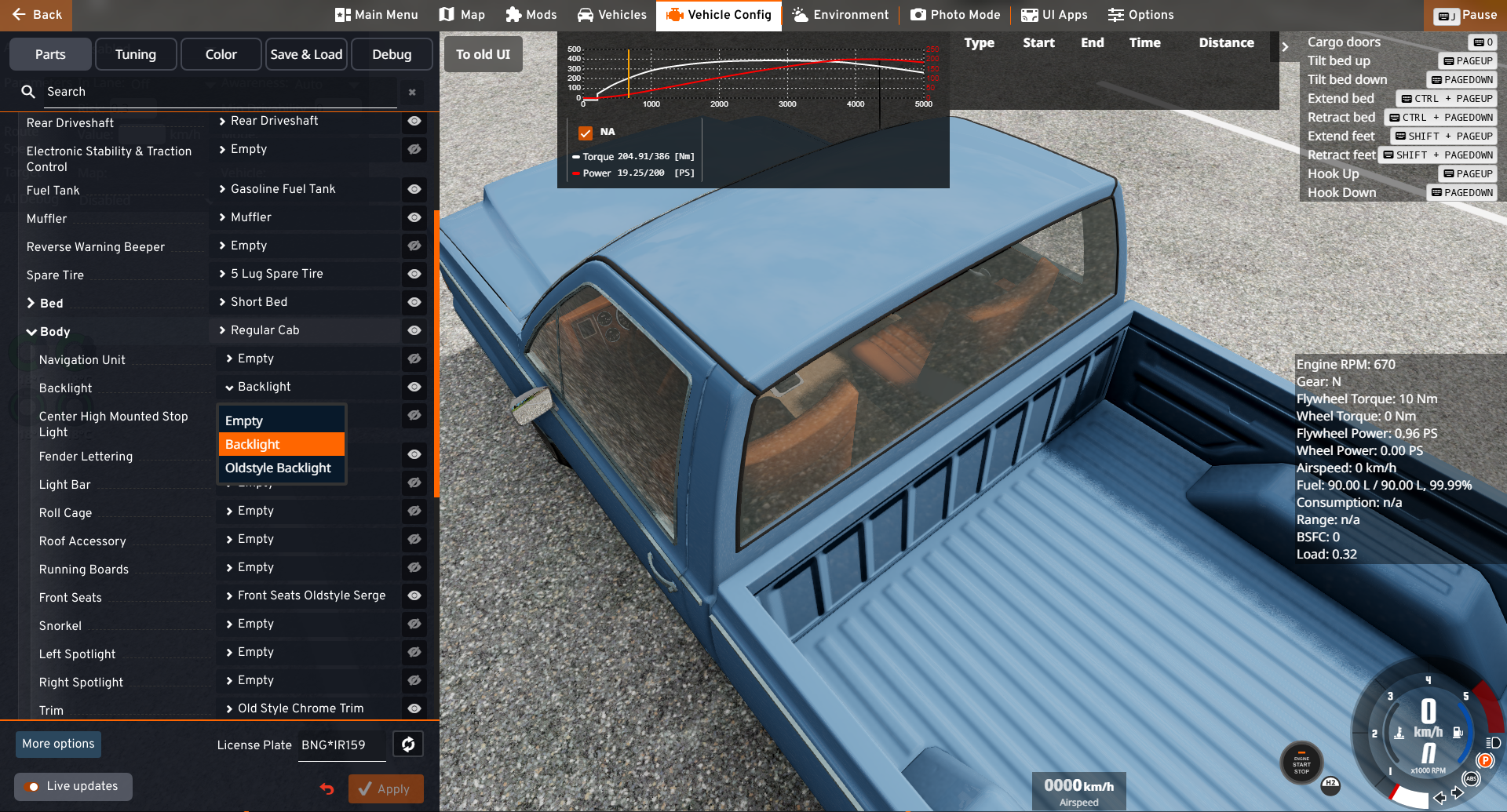This screenshot has width=1507, height=812.
Task: Click the right turn signal arrow
Action: pyautogui.click(x=1458, y=792)
